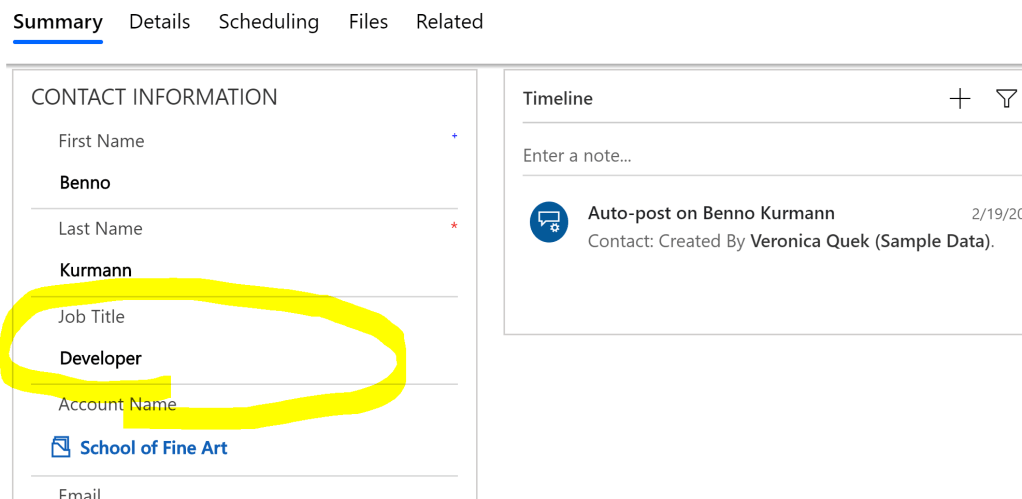1022x499 pixels.
Task: Click the Enter a note field
Action: coord(760,156)
